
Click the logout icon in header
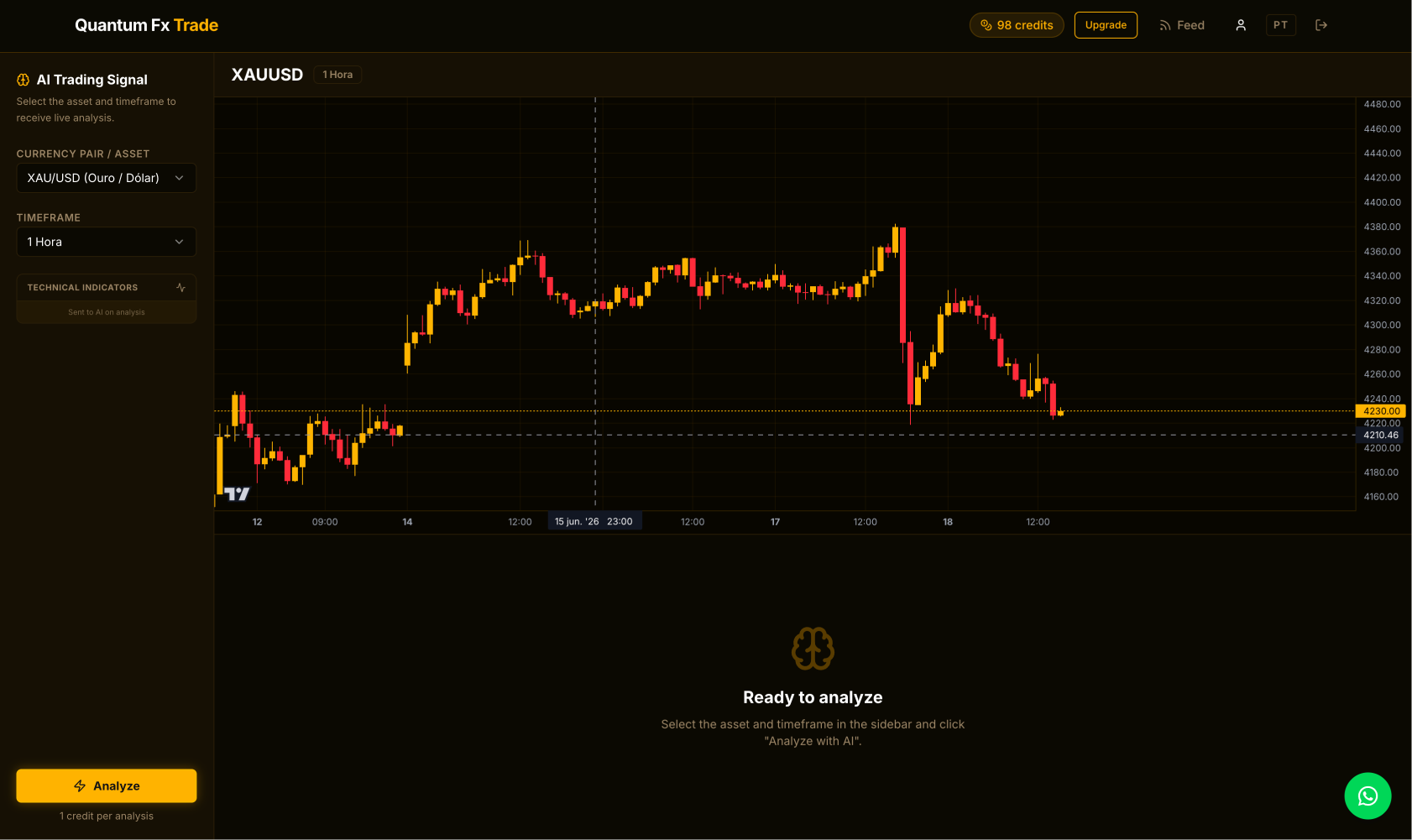tap(1321, 25)
